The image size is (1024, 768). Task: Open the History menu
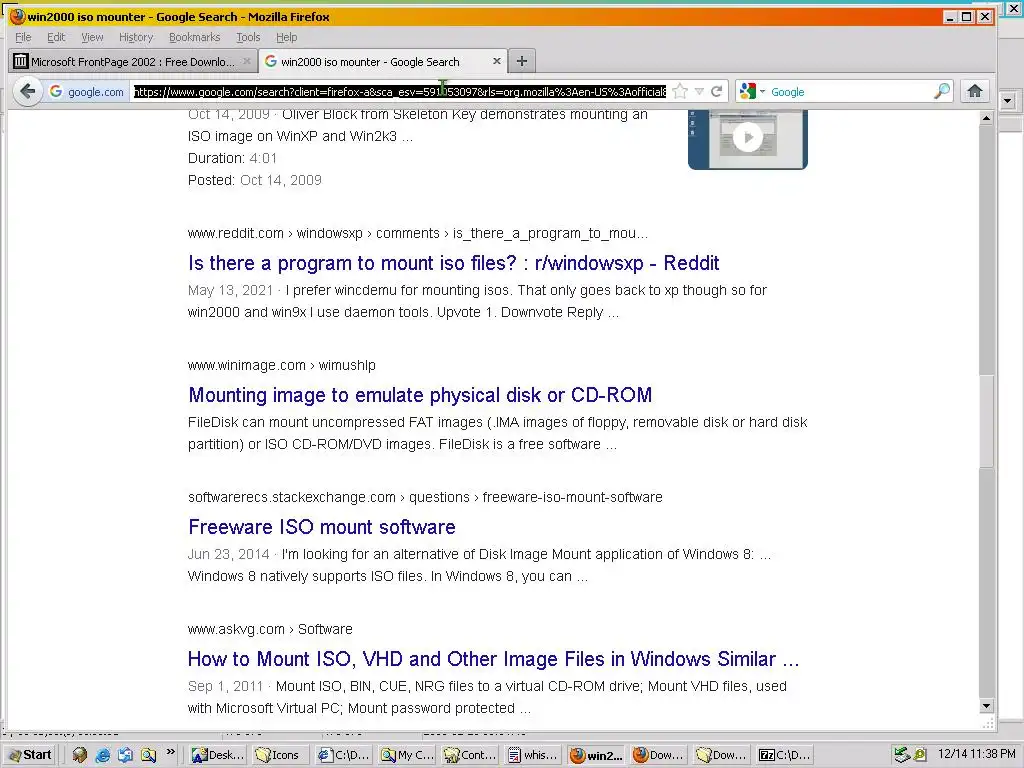136,37
